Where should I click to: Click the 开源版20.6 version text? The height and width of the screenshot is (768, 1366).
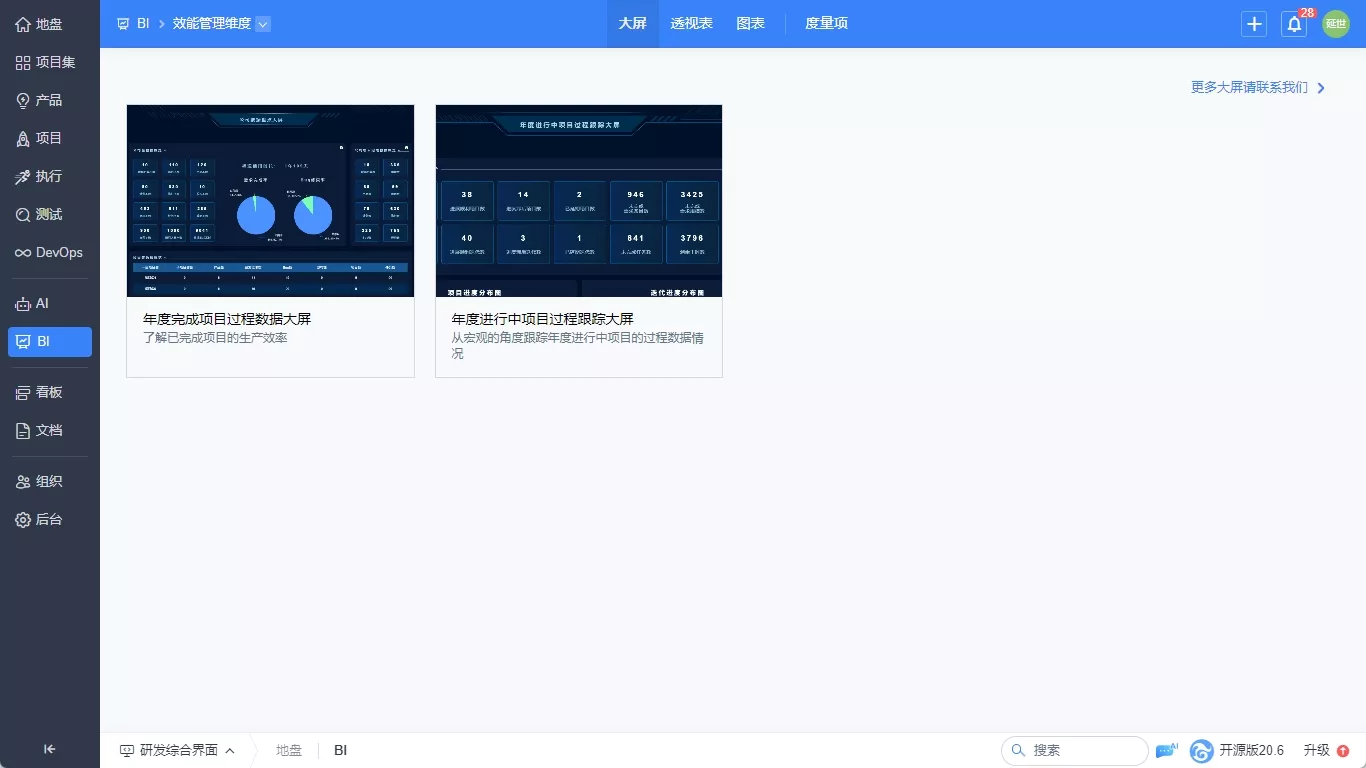click(x=1252, y=750)
